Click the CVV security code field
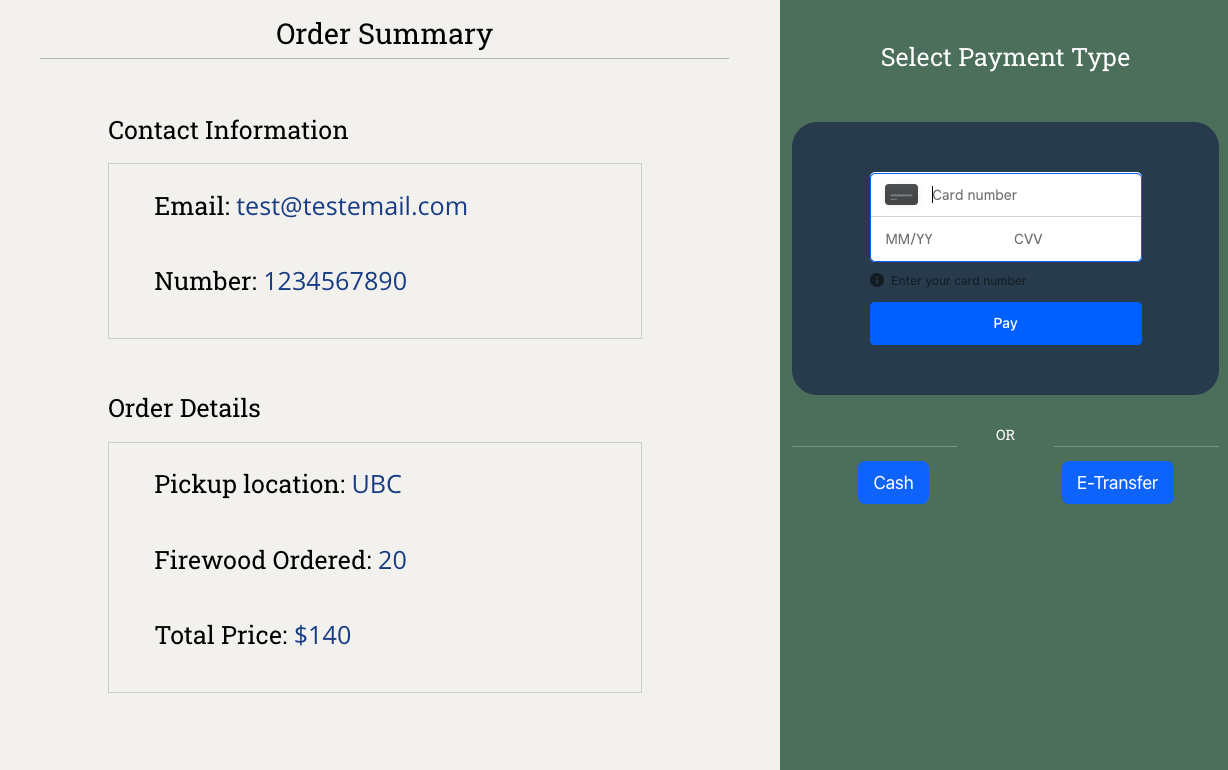The width and height of the screenshot is (1228, 770). (1070, 239)
